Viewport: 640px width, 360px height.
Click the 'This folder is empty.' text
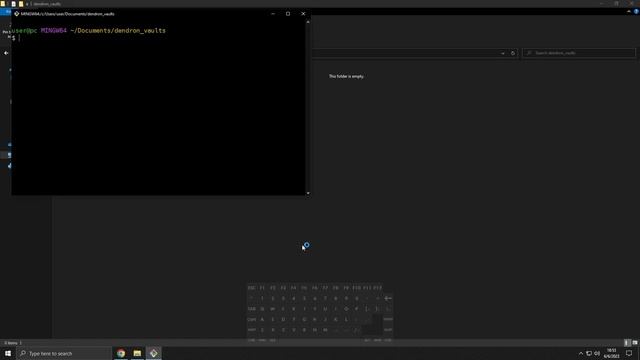[x=346, y=76]
